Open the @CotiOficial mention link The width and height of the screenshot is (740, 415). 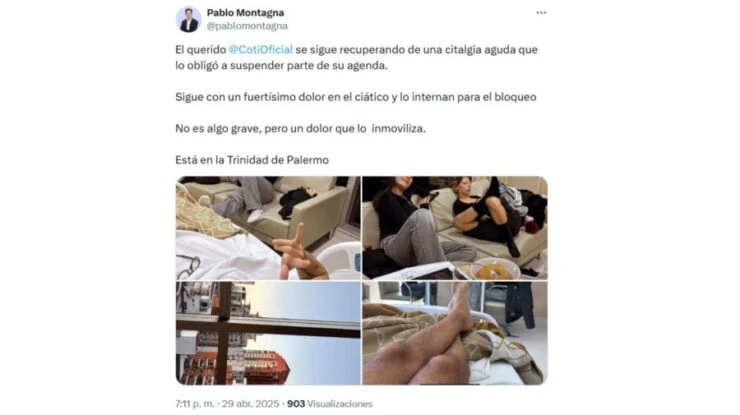(x=261, y=50)
